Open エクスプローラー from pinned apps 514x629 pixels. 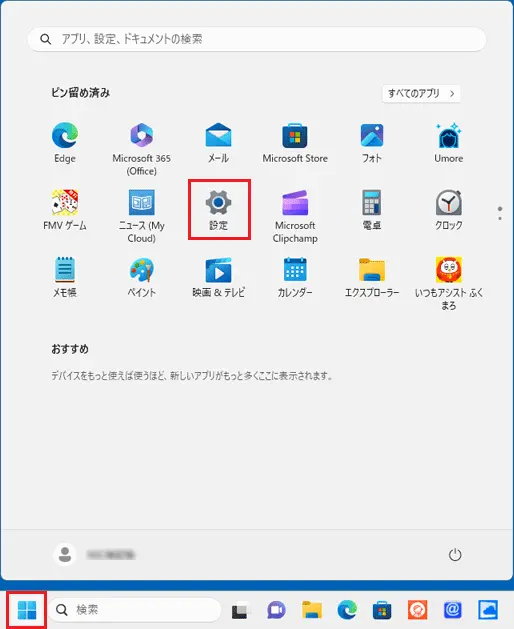372,277
